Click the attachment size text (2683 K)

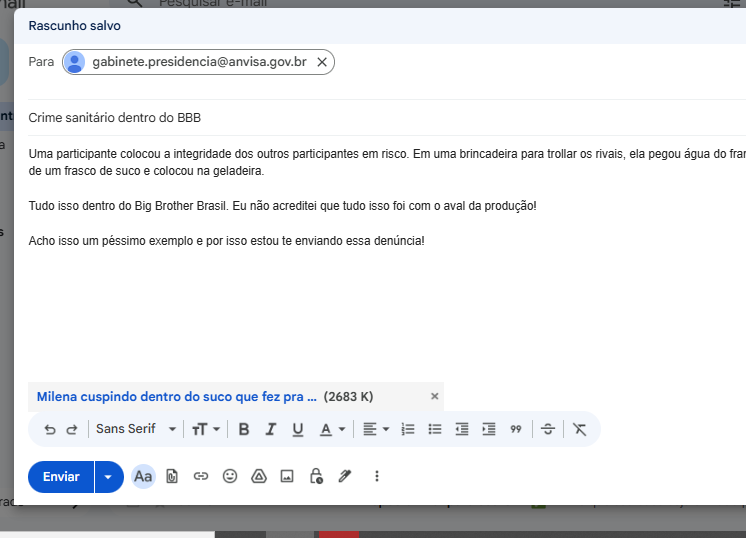pos(348,397)
